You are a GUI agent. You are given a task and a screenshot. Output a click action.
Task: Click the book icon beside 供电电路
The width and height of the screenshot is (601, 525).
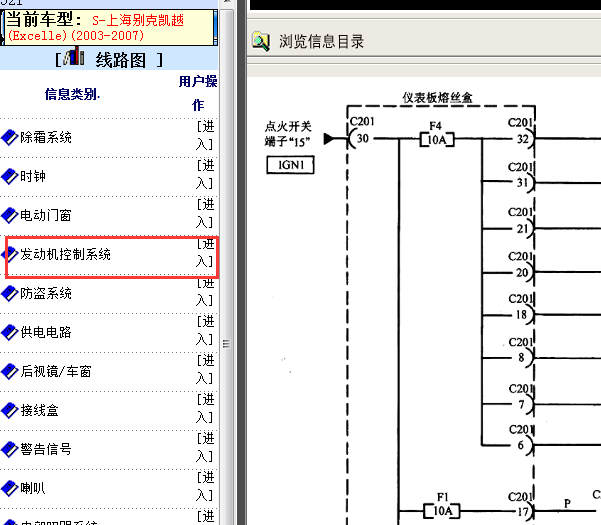coord(10,332)
